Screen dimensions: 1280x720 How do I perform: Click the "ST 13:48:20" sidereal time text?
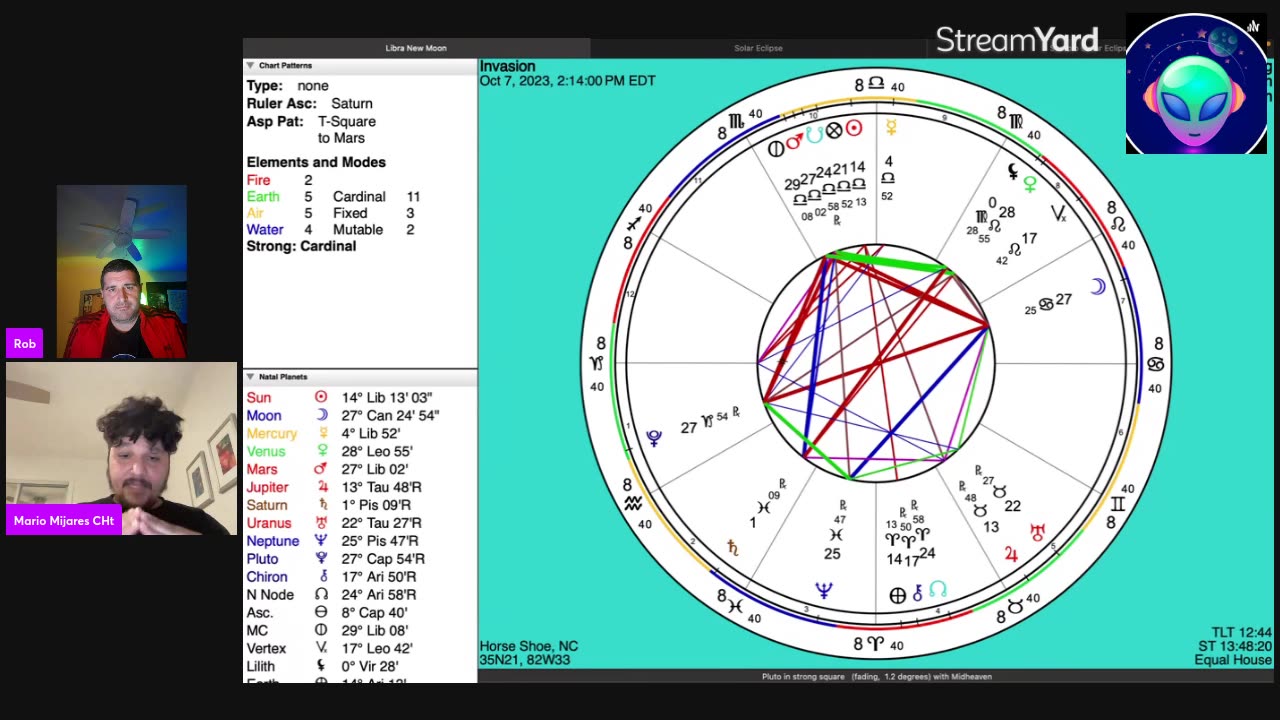1233,646
